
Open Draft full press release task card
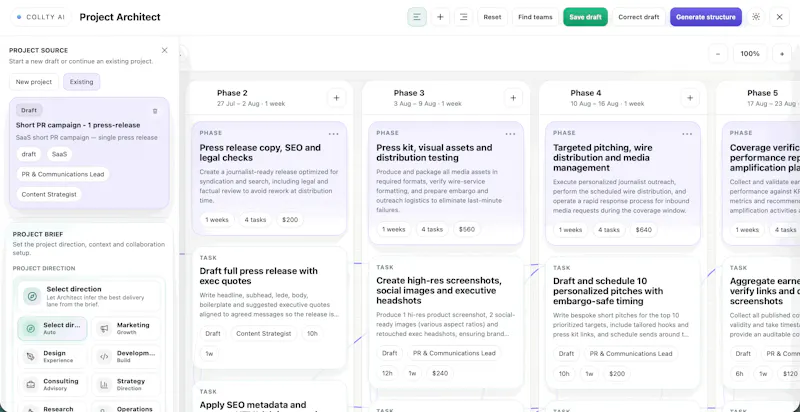tap(269, 307)
